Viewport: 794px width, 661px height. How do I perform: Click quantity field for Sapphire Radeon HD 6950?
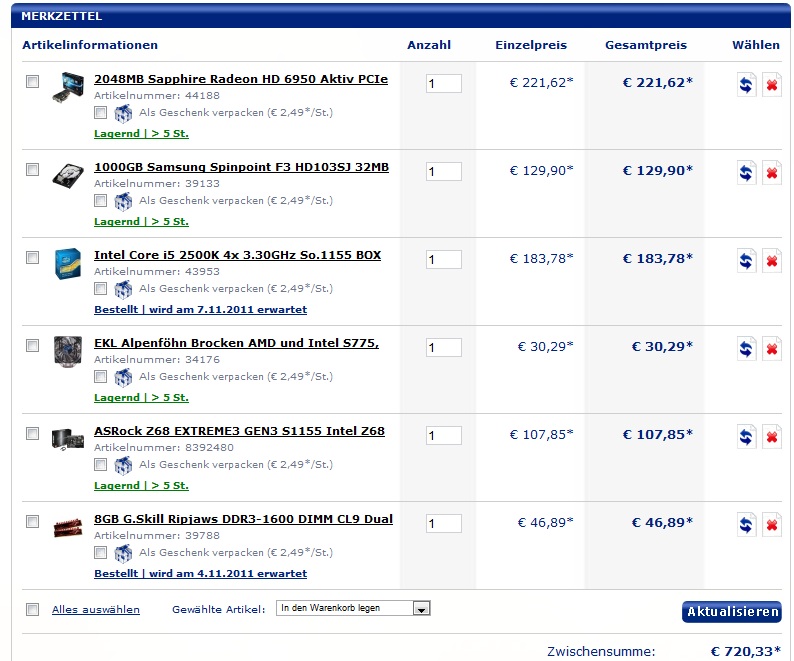tap(444, 84)
